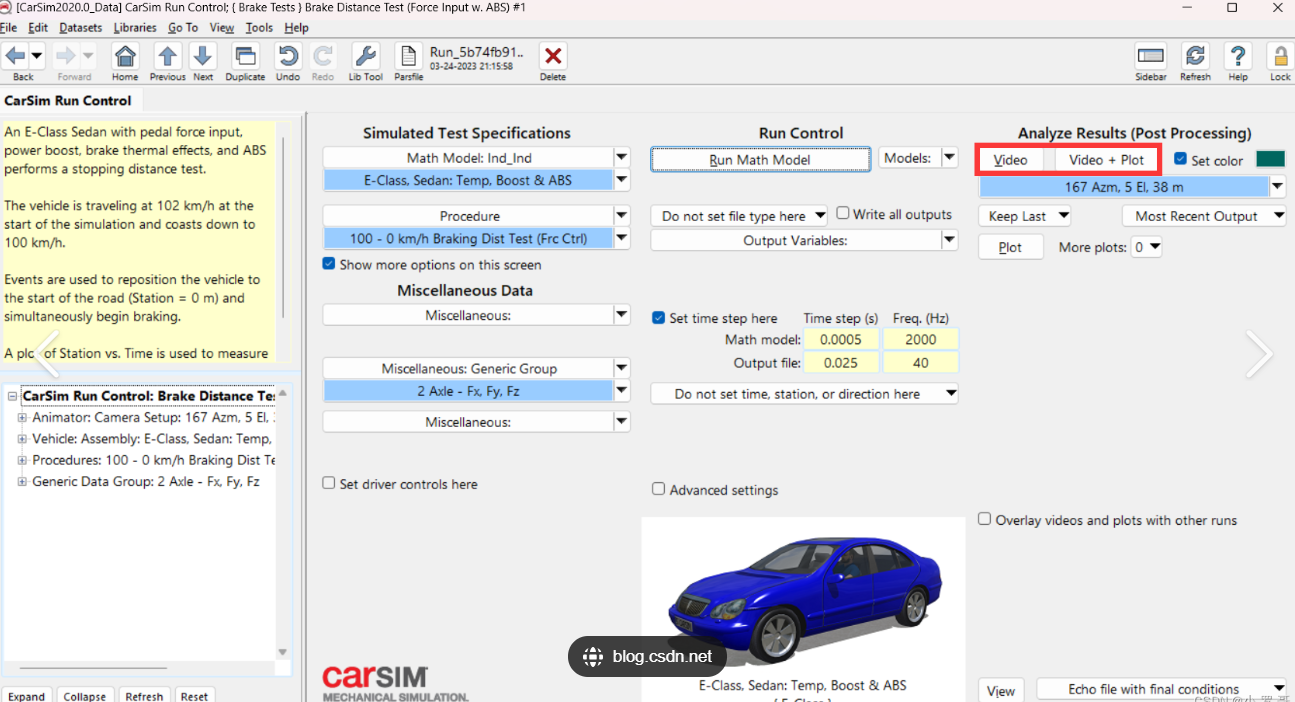Edit Math model time step 0.0005 field
The height and width of the screenshot is (702, 1295).
tap(842, 340)
